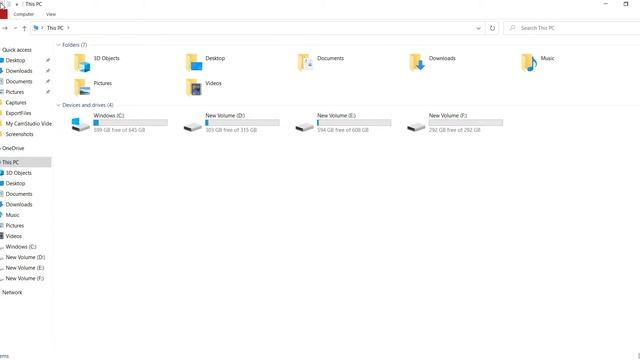This screenshot has width=640, height=360.
Task: Select the New Volume (D:) drive icon
Action: [x=193, y=127]
